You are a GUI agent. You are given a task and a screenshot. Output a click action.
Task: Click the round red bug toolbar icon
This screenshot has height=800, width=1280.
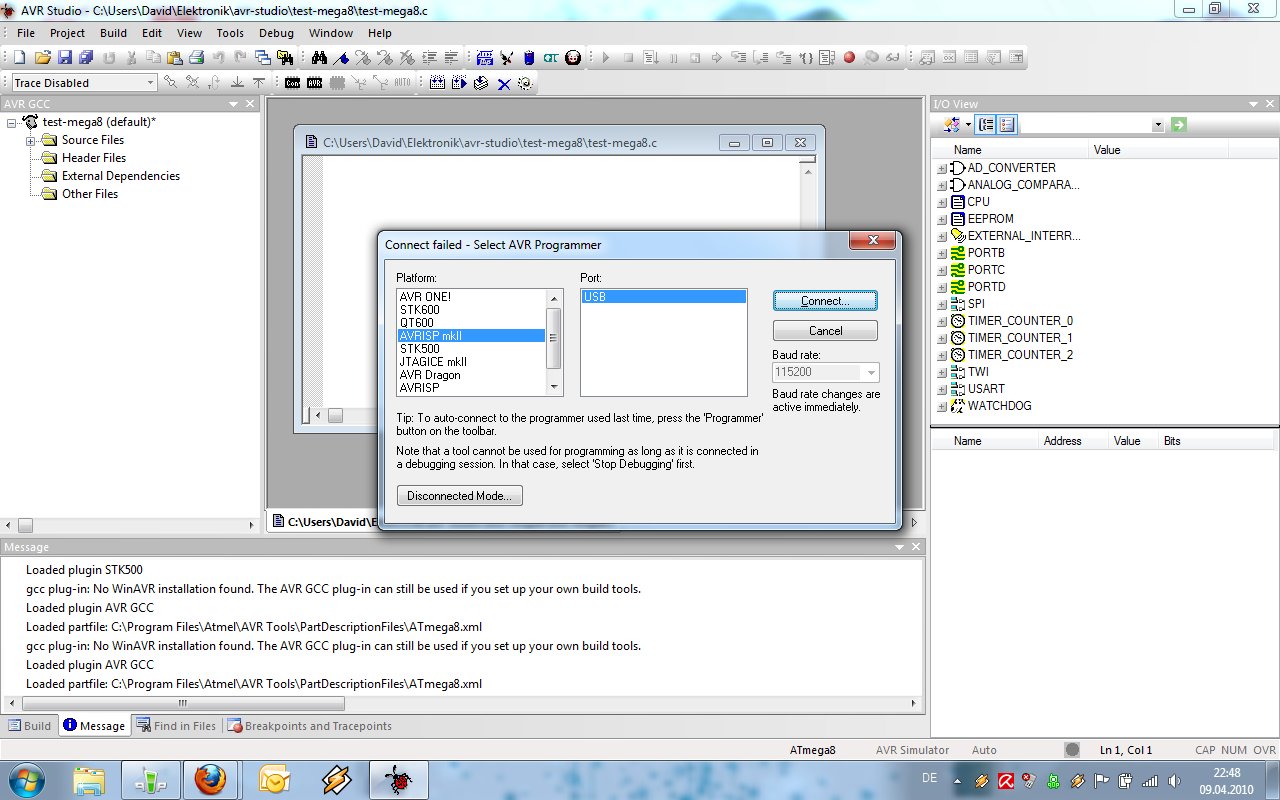573,57
